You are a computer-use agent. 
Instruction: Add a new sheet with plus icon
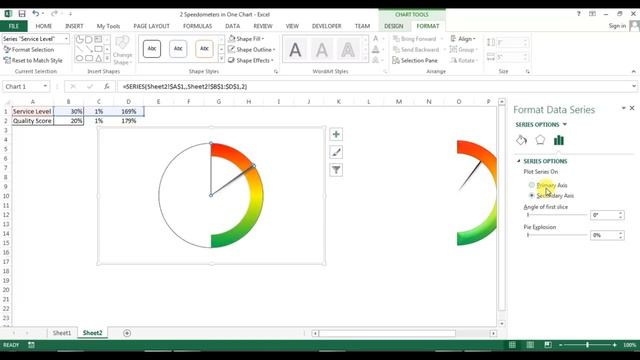click(x=127, y=333)
